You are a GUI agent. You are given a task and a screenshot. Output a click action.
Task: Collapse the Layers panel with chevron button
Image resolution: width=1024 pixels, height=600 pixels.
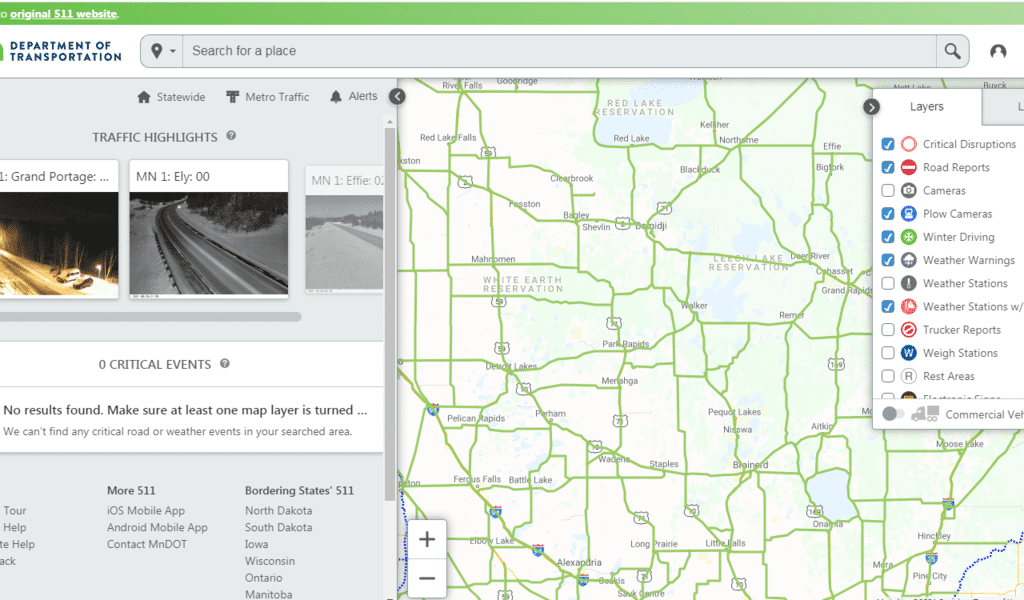[x=871, y=107]
